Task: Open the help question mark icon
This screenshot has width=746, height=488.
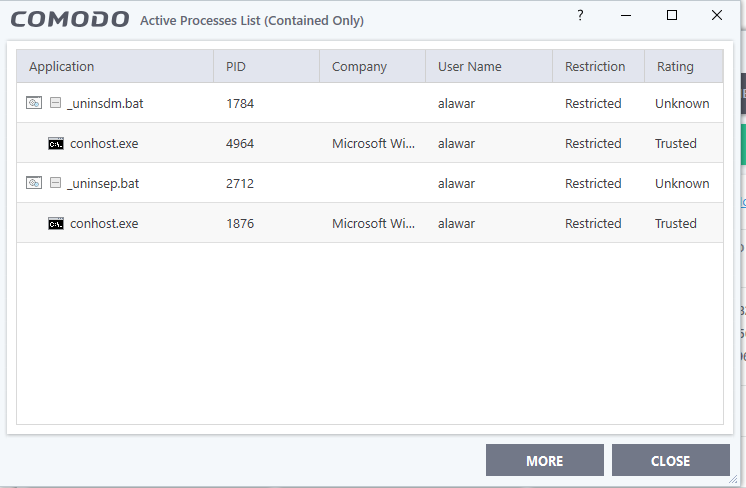Action: (x=580, y=16)
